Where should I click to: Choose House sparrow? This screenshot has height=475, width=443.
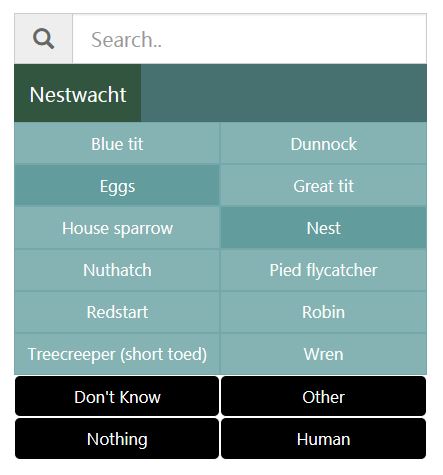pos(117,228)
